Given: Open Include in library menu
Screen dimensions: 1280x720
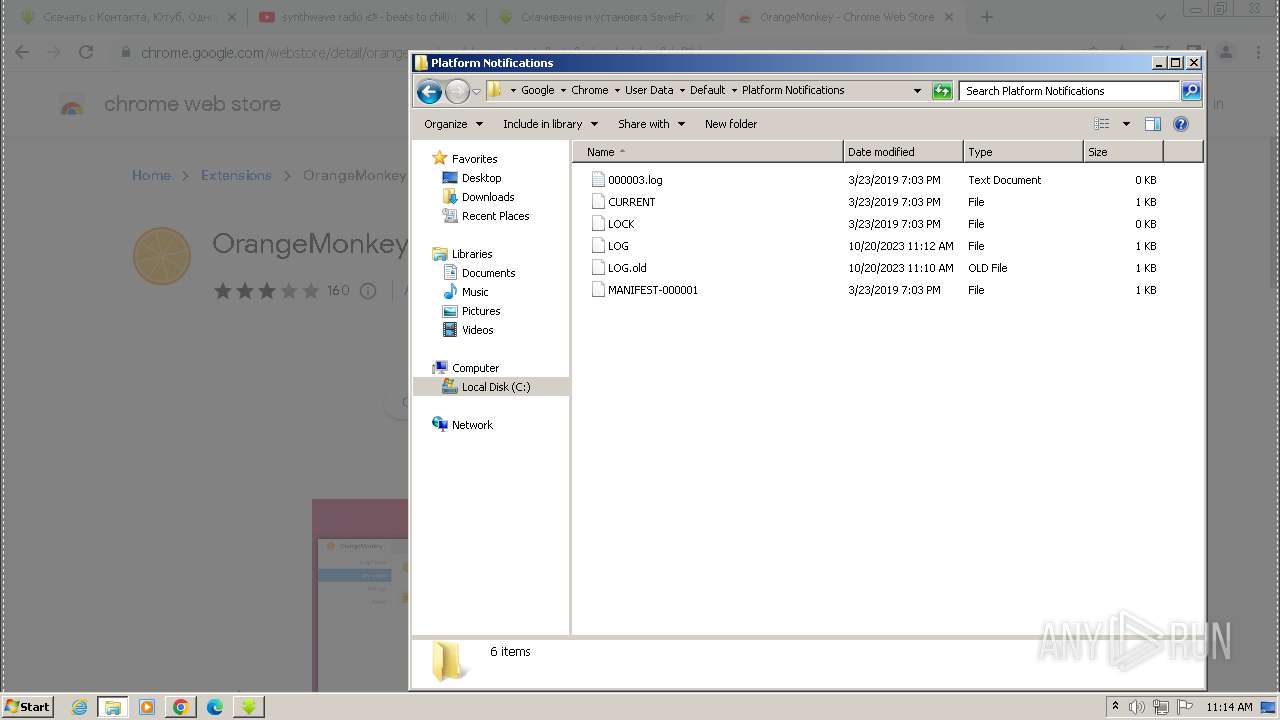Looking at the screenshot, I should pyautogui.click(x=550, y=124).
